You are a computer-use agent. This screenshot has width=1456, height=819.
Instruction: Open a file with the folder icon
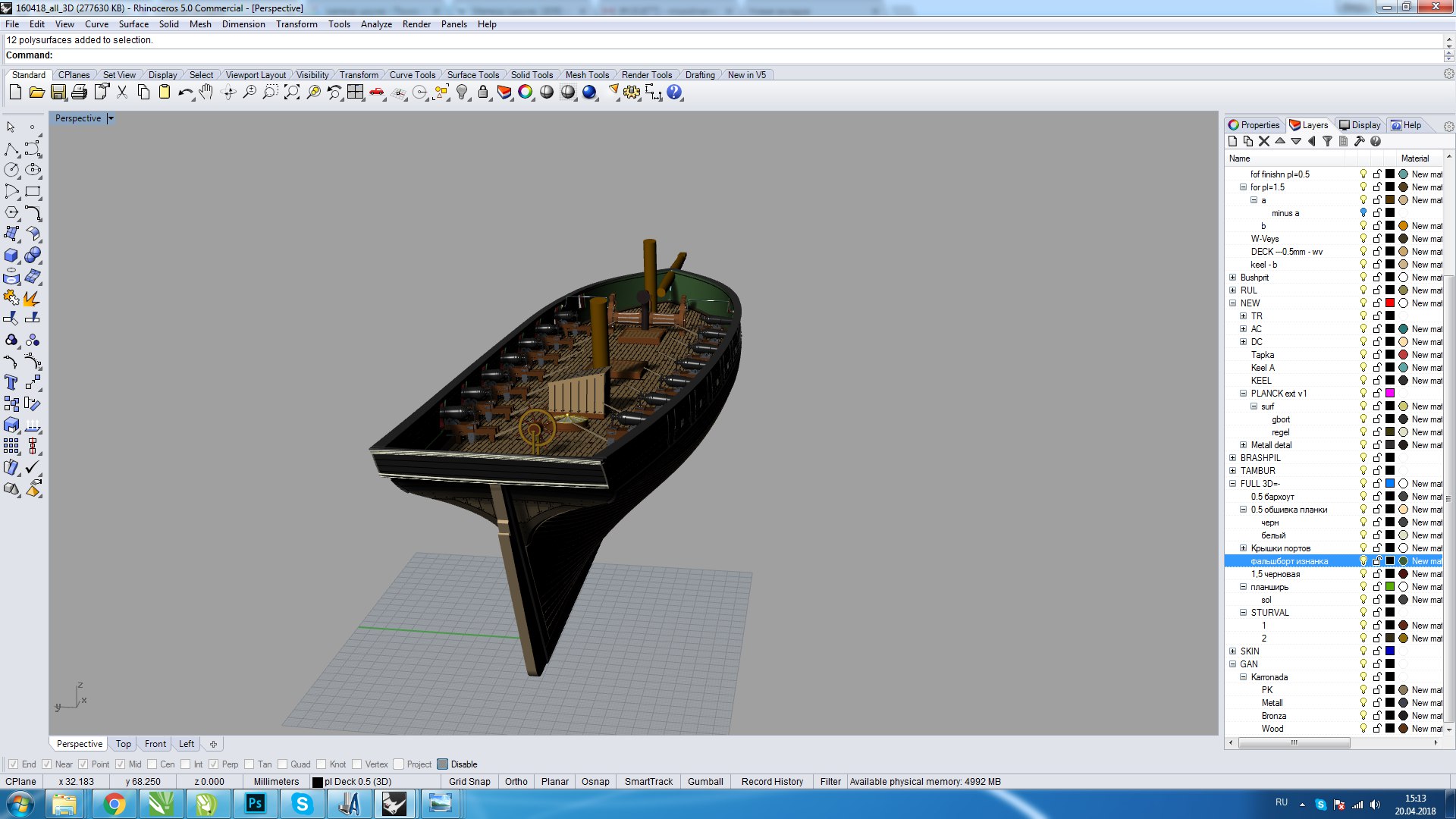36,93
